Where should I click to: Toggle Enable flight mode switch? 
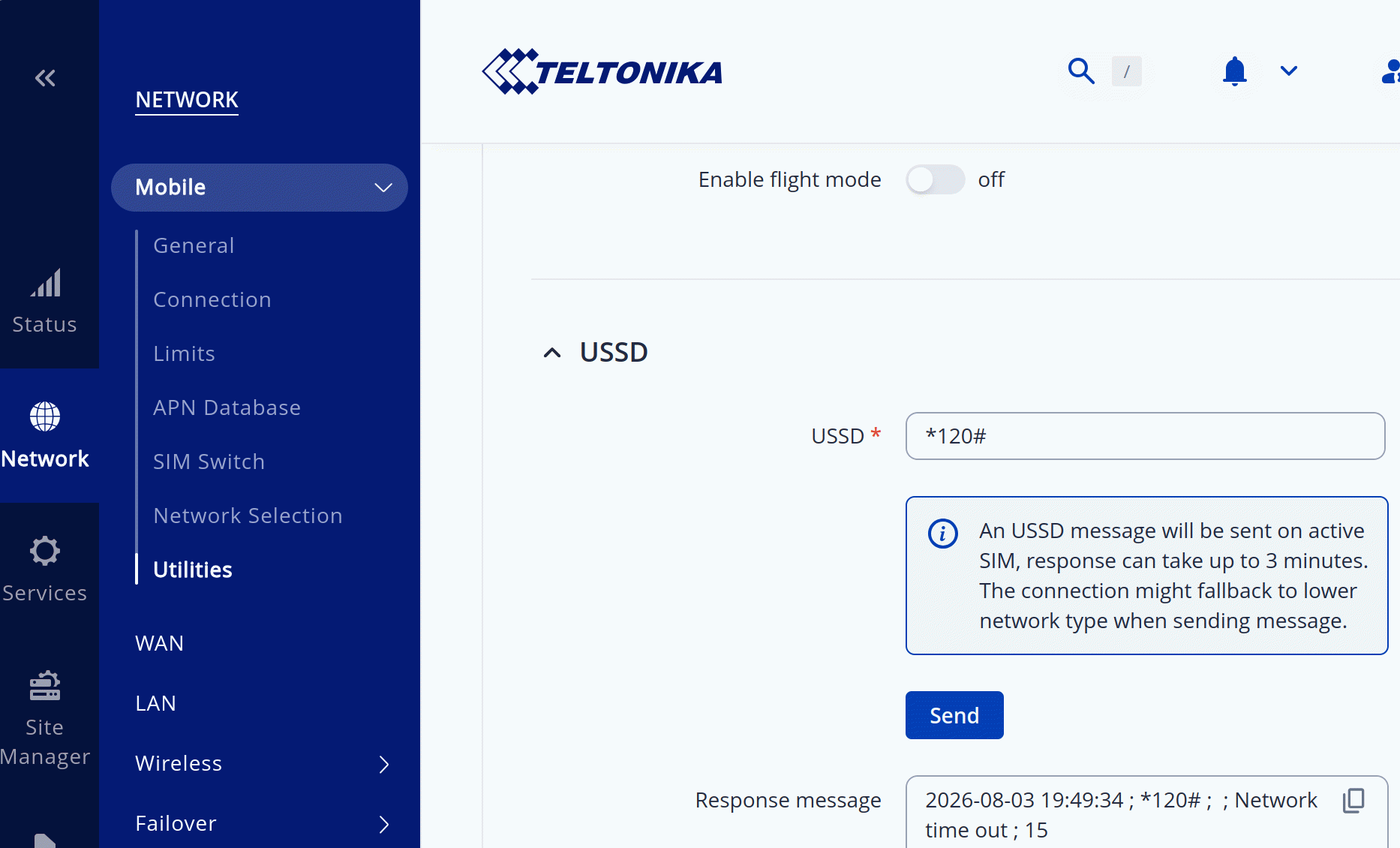pyautogui.click(x=935, y=180)
